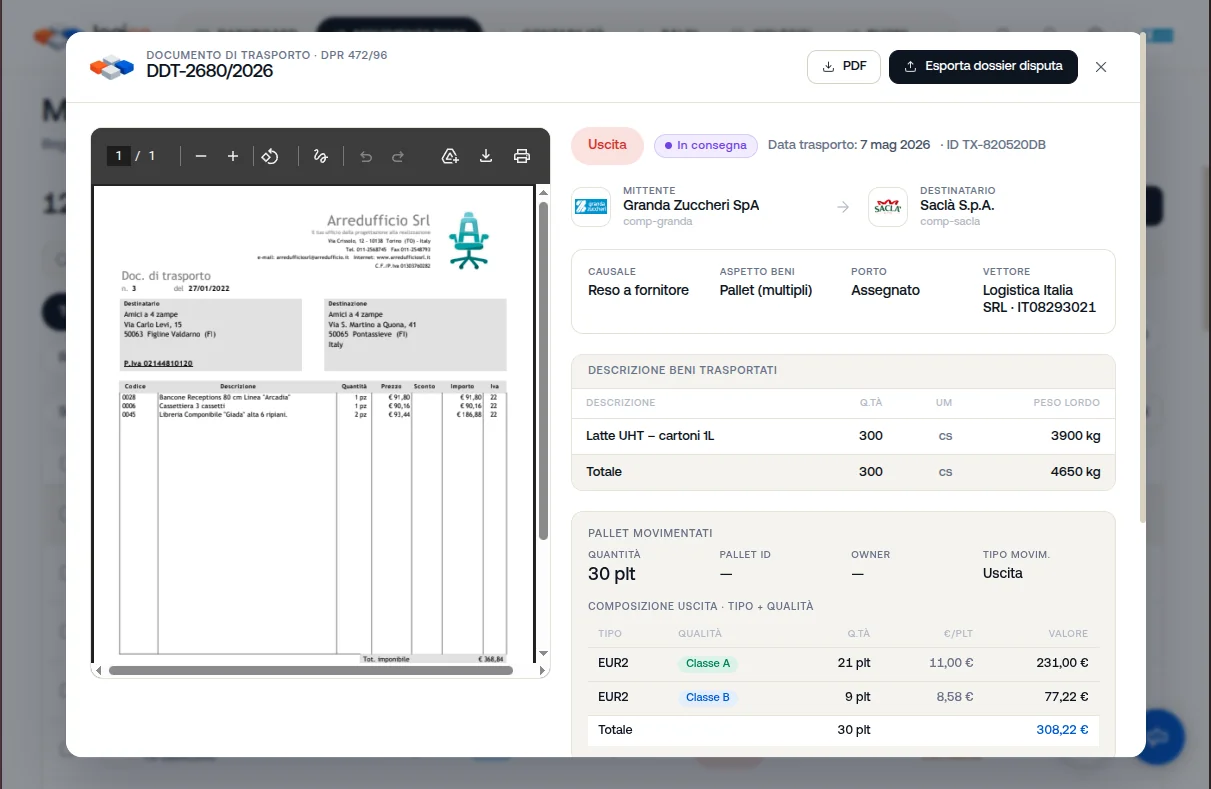The width and height of the screenshot is (1211, 789).
Task: Click the Saclà recipient logo
Action: [x=888, y=207]
